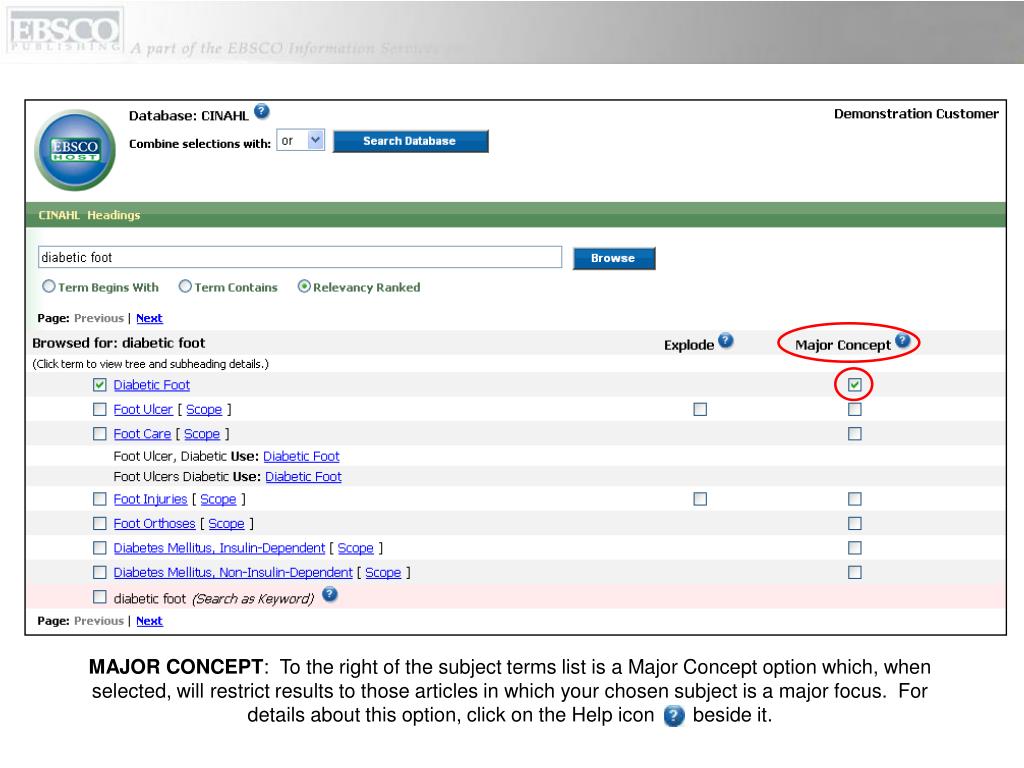Click the top Next page link
Screen dimensions: 1024x768
pyautogui.click(x=149, y=318)
